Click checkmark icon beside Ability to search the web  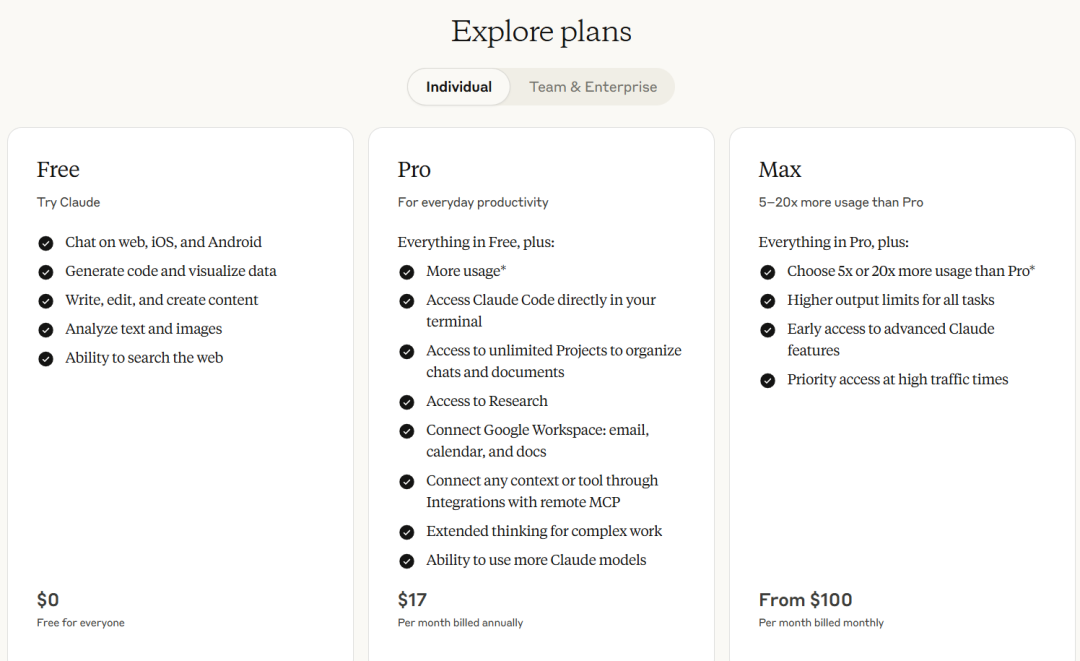click(45, 359)
